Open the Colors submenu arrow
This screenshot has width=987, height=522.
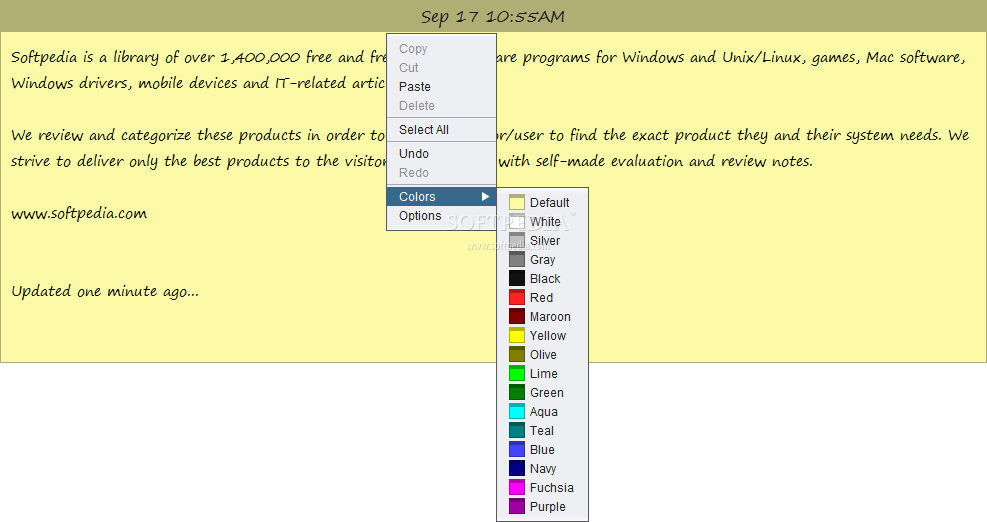[485, 196]
